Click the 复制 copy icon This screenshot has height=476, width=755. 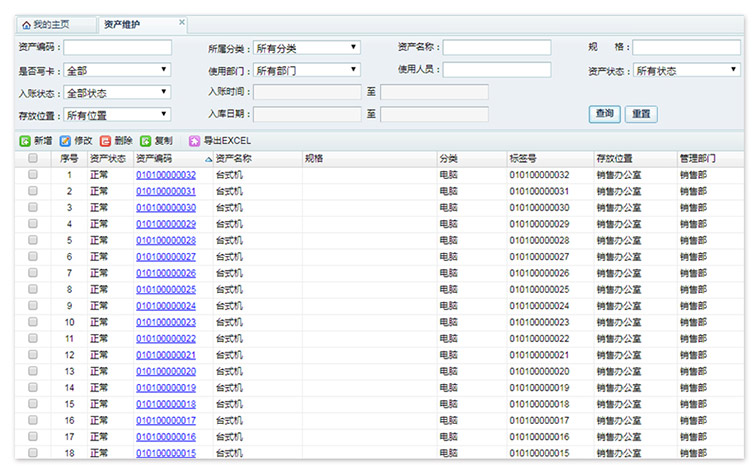pos(145,141)
